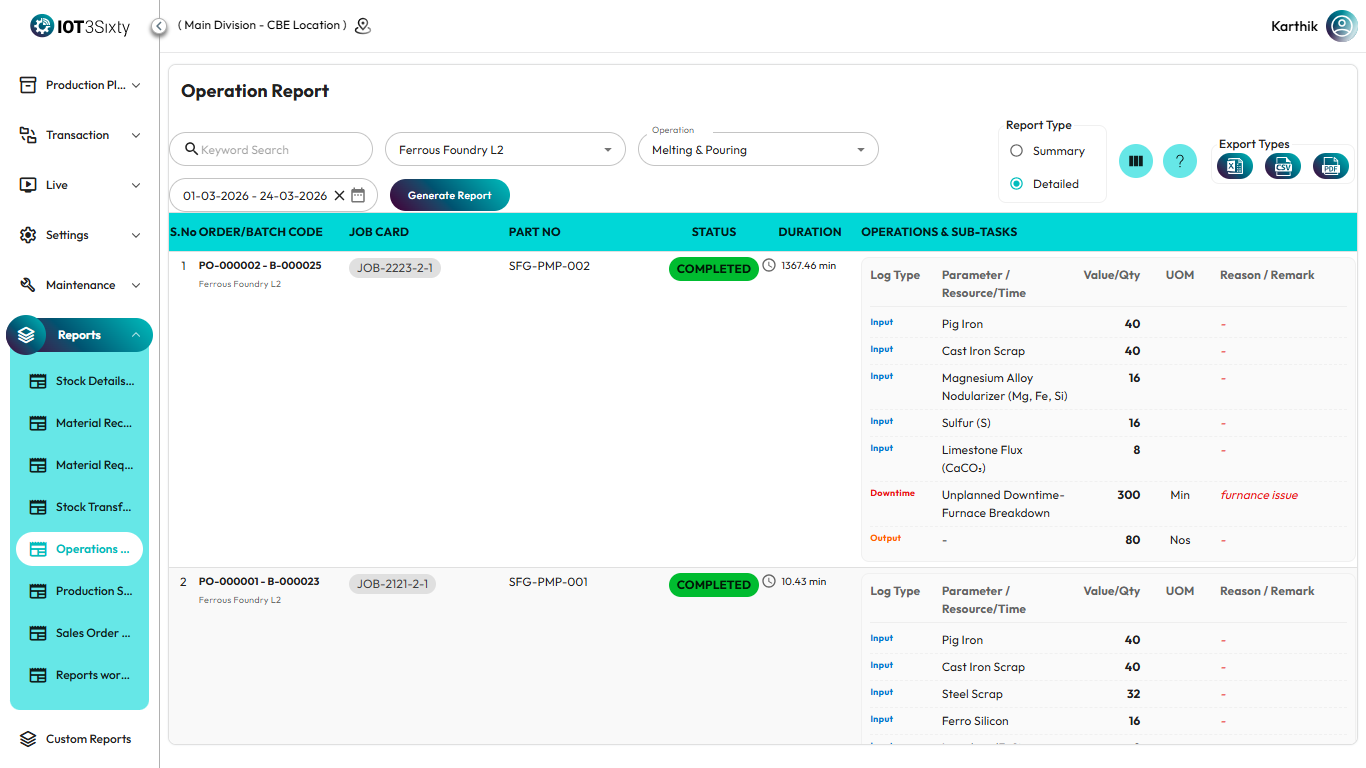Click the help question mark icon
Screen dimensions: 1366x768
(1180, 161)
